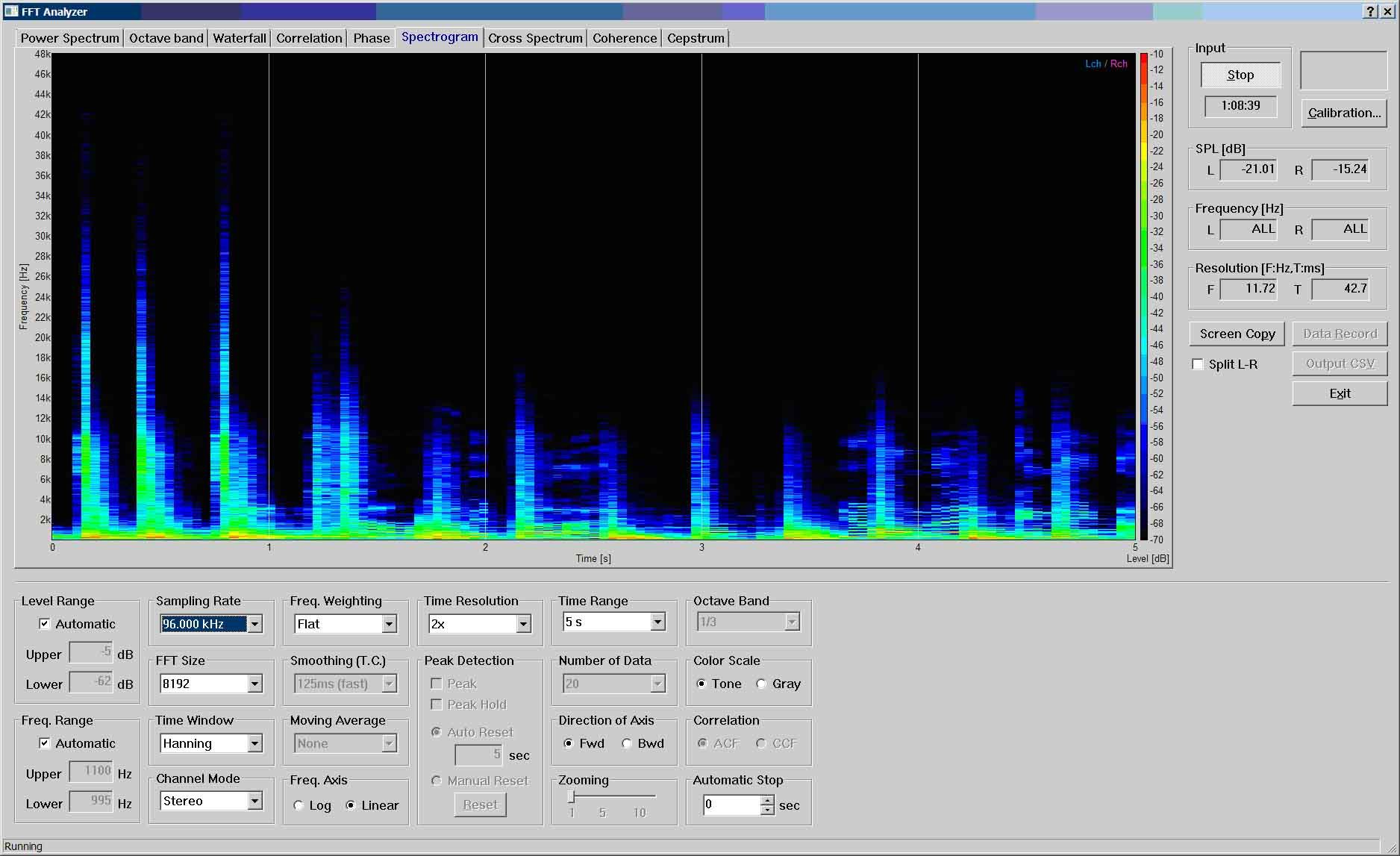Select Fwd direction of axis

[x=569, y=743]
